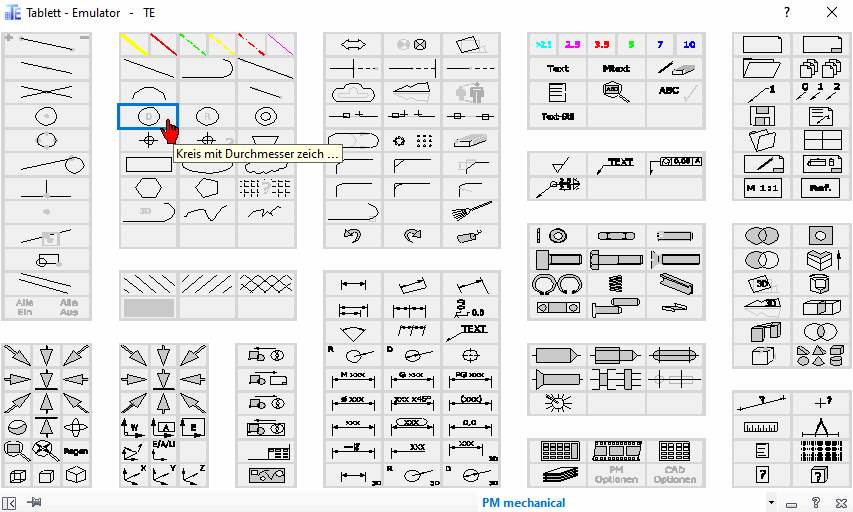Image resolution: width=853 pixels, height=512 pixels.
Task: Choose the coil spring part icon
Action: [616, 283]
